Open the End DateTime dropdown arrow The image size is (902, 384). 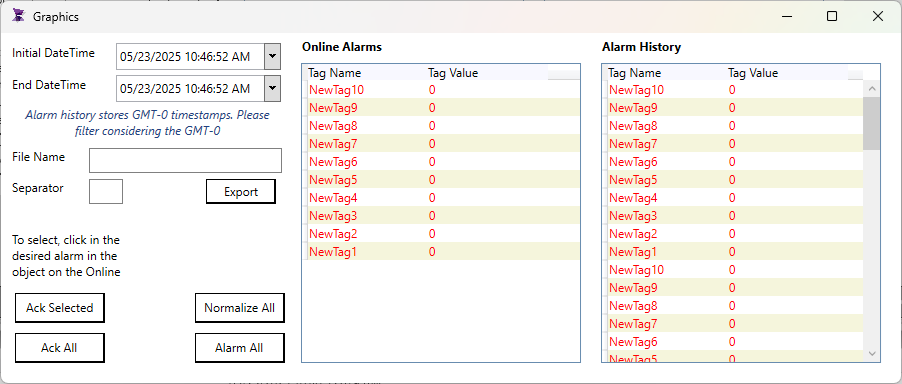(272, 89)
